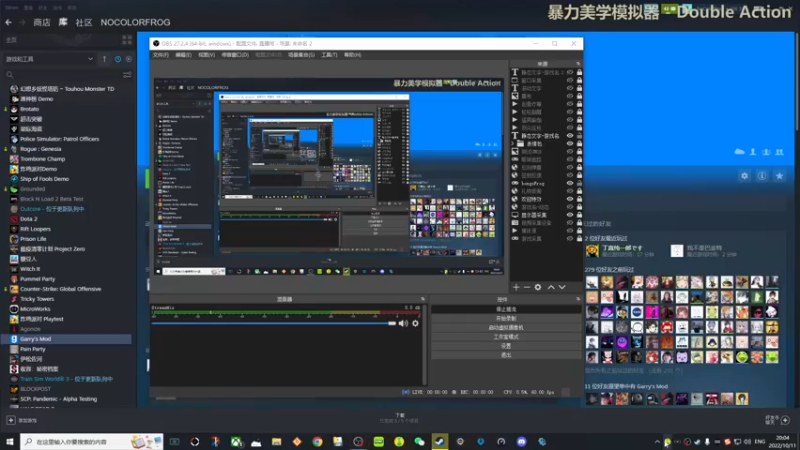This screenshot has height=450, width=800.
Task: Open the 视图(V) menu in OBS
Action: [x=207, y=55]
